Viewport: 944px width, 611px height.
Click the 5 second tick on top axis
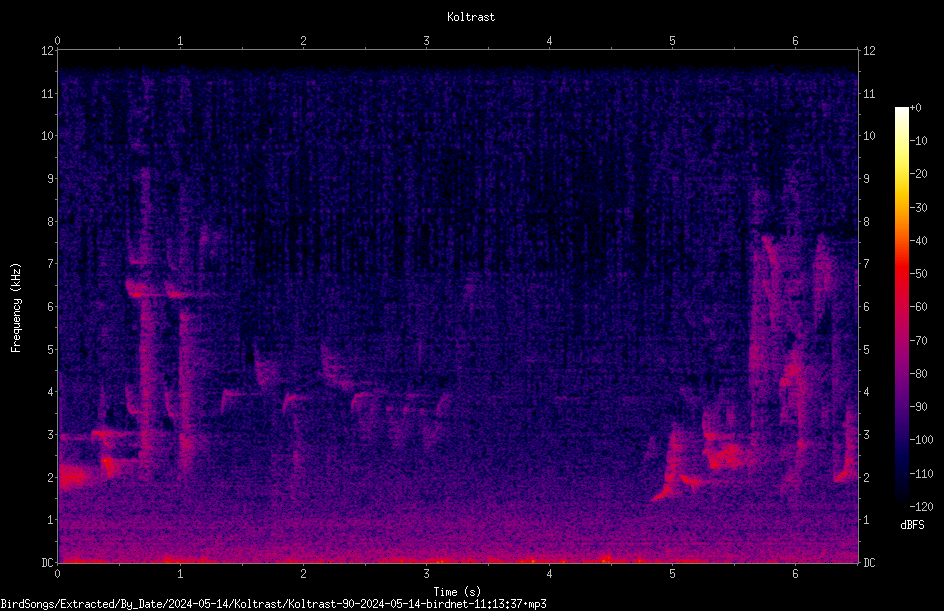point(672,41)
